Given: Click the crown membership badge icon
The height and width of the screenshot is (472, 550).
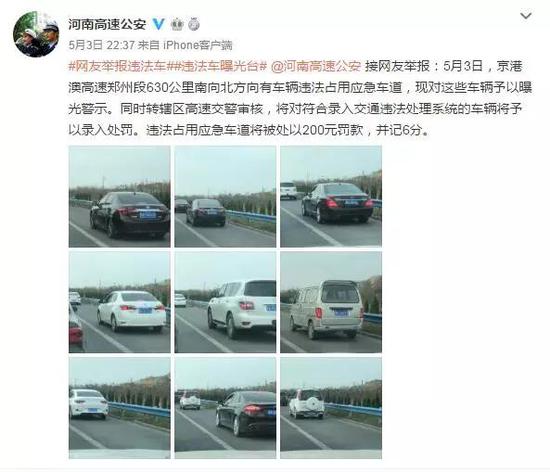Looking at the screenshot, I should coord(177,25).
